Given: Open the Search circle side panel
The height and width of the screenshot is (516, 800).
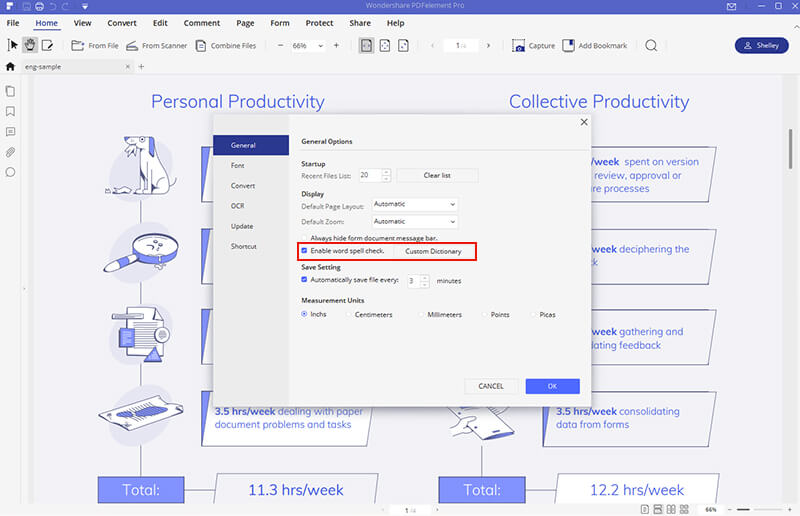Looking at the screenshot, I should point(10,172).
